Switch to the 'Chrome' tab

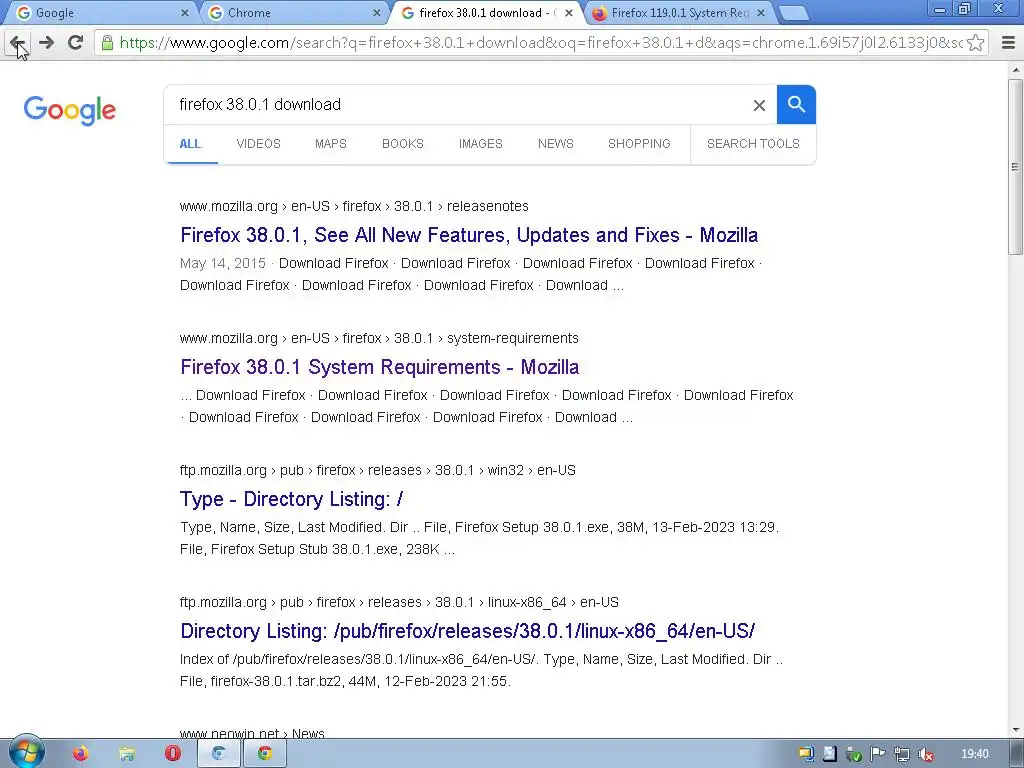[x=291, y=12]
